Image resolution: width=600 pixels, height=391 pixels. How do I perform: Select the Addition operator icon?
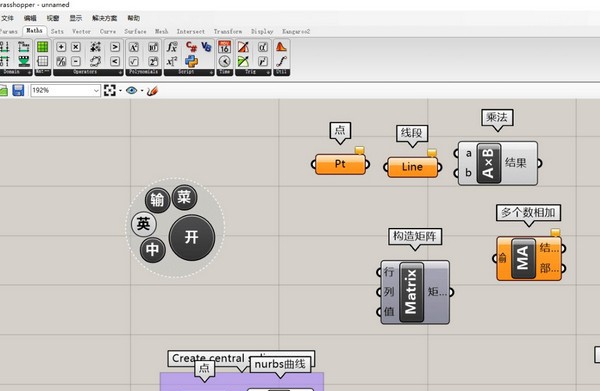coord(61,47)
